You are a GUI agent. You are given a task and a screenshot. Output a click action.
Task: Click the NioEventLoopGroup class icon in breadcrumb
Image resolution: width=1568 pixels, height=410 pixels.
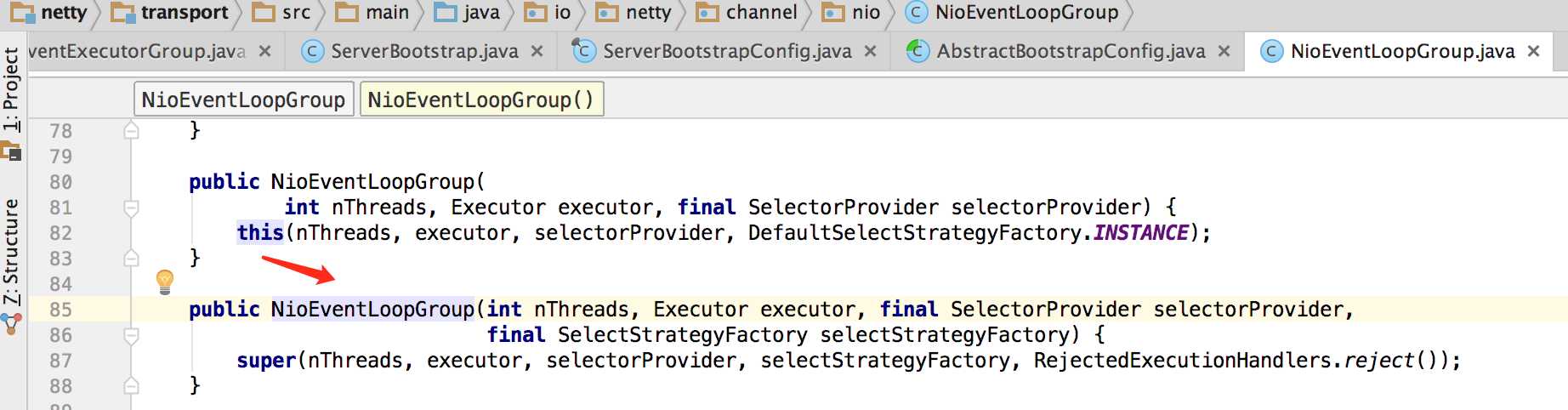(x=916, y=12)
